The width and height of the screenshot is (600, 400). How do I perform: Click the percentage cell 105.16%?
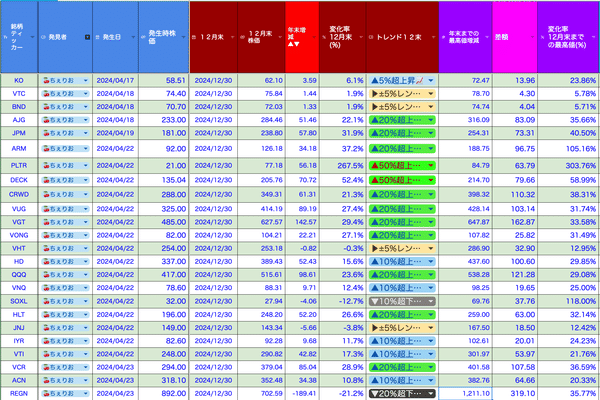pyautogui.click(x=569, y=149)
